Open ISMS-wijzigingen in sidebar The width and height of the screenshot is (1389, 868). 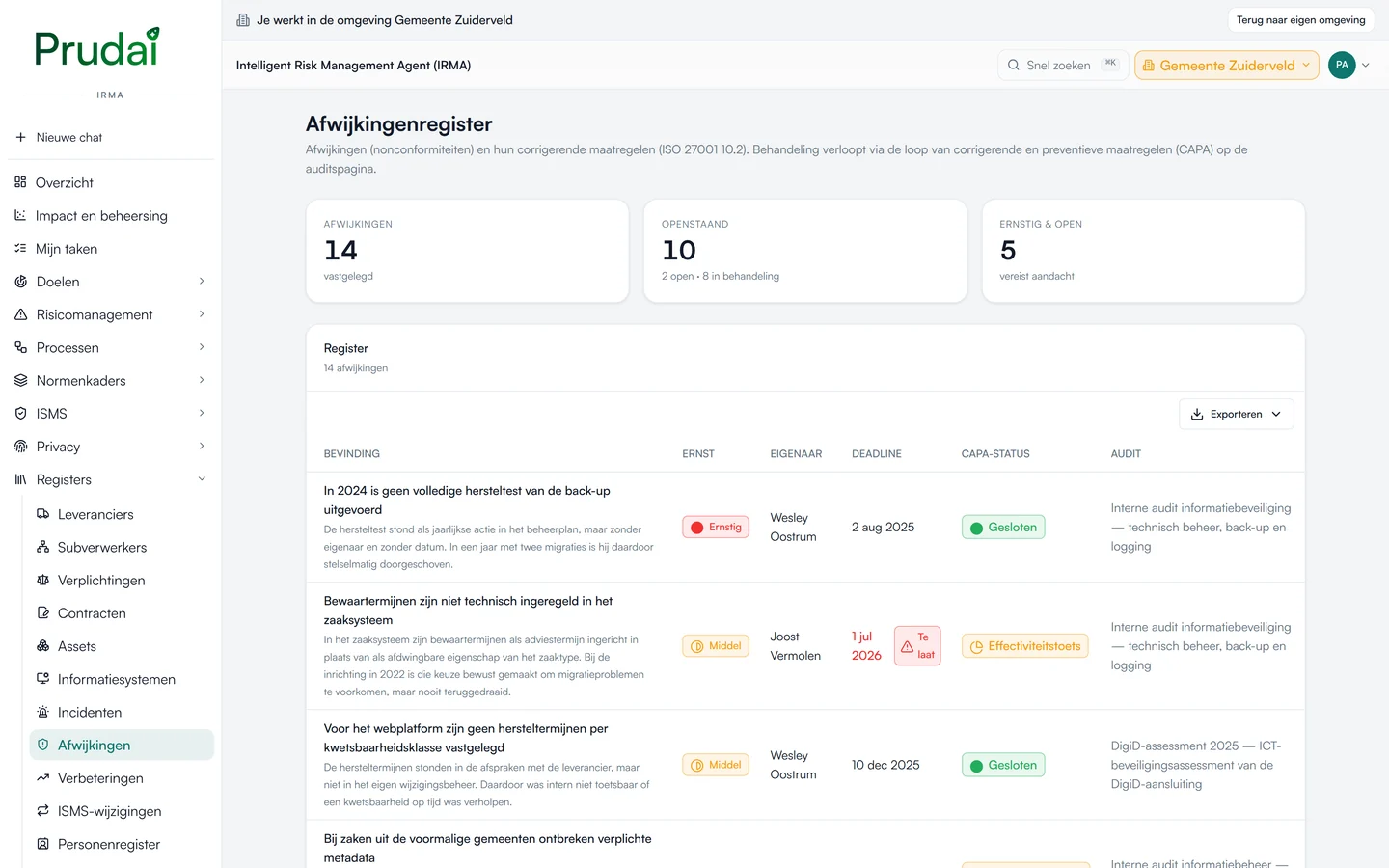pos(122,811)
